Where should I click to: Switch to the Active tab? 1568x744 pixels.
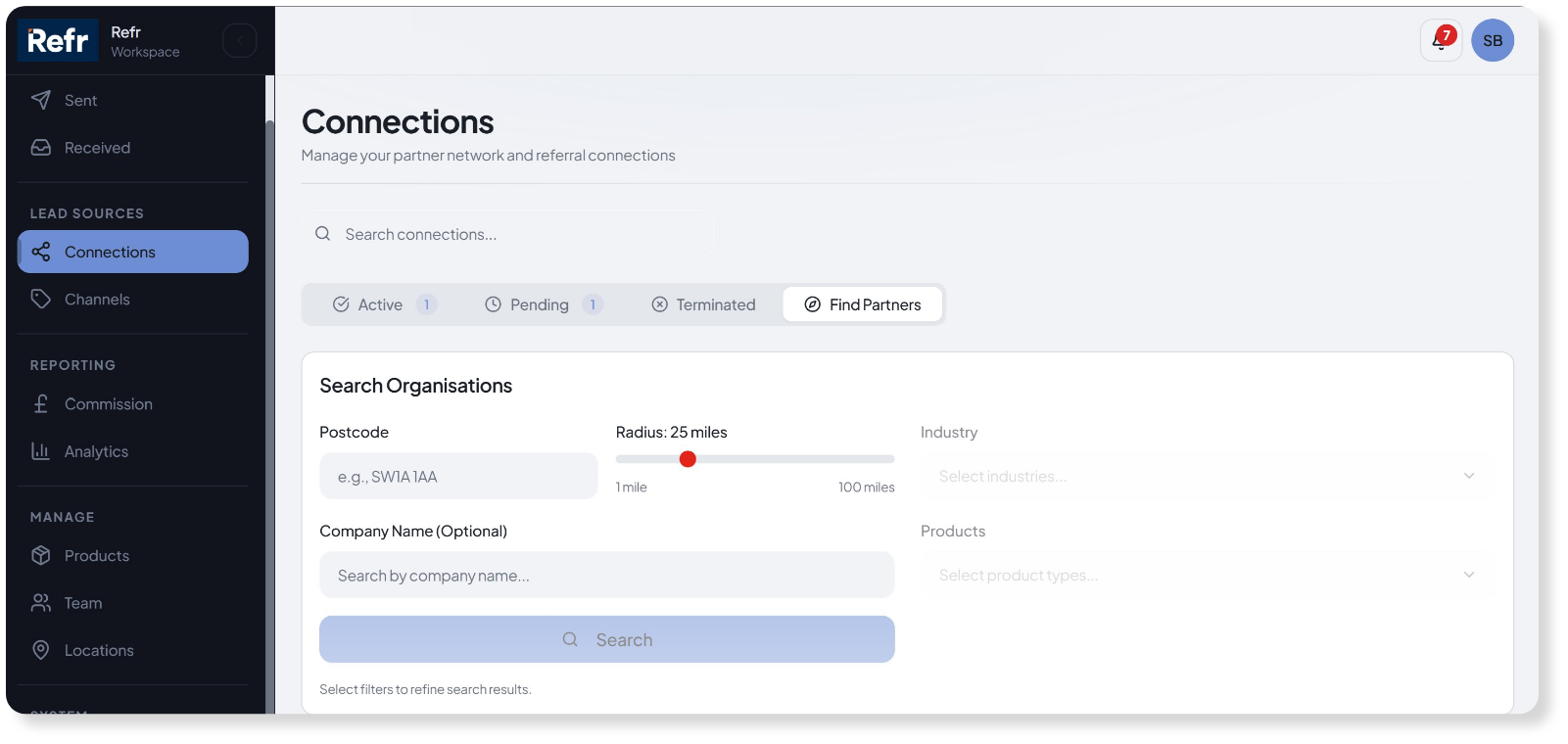click(380, 304)
